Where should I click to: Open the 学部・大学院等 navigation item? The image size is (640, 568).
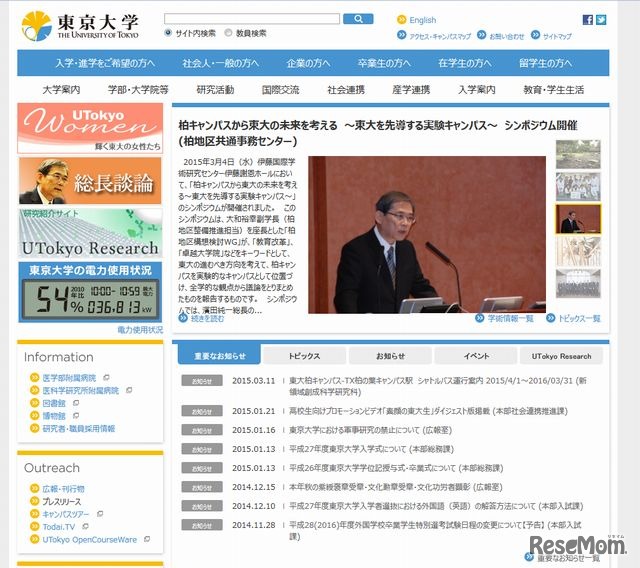(x=138, y=89)
